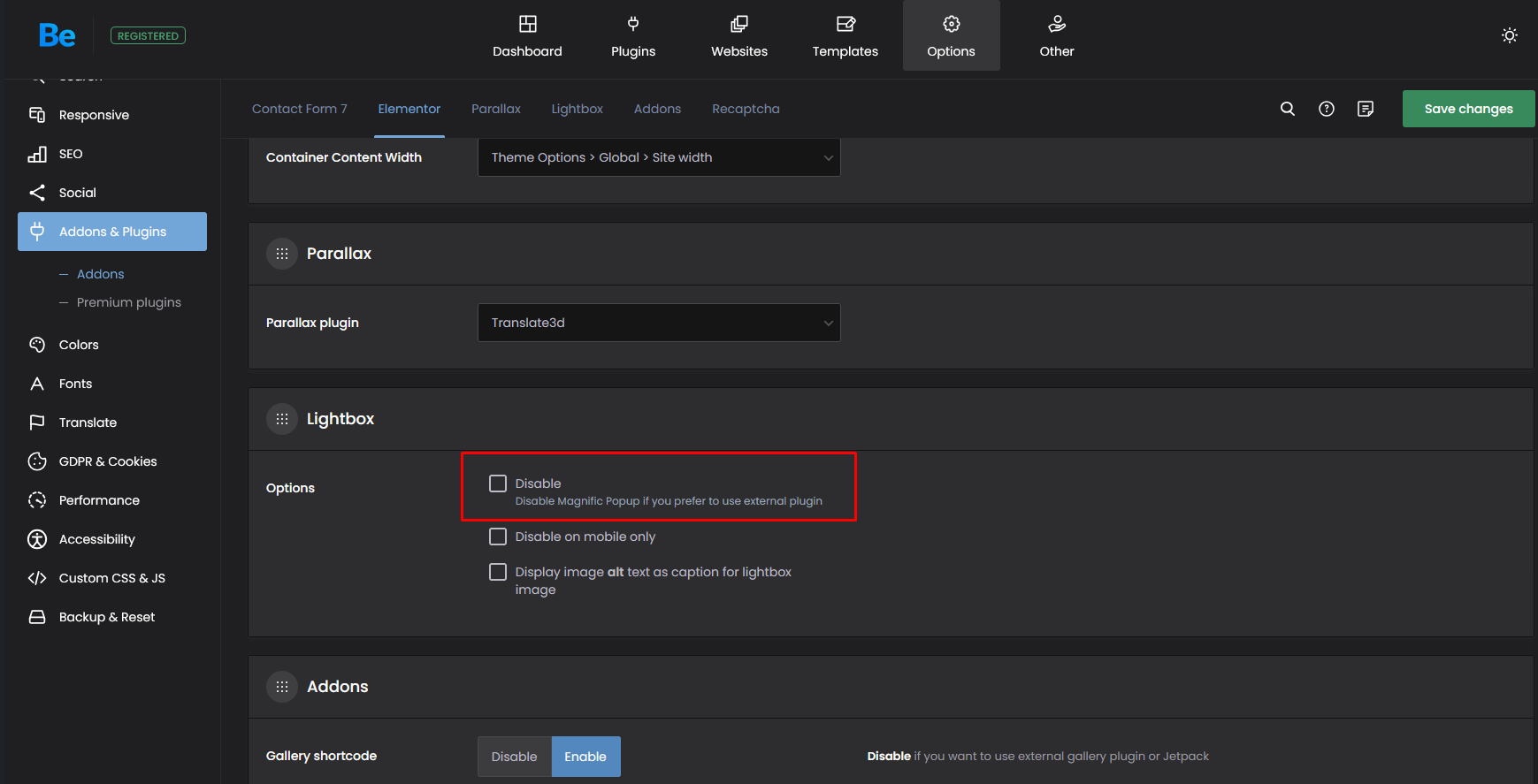Set Gallery shortcode to Disable

coord(515,757)
